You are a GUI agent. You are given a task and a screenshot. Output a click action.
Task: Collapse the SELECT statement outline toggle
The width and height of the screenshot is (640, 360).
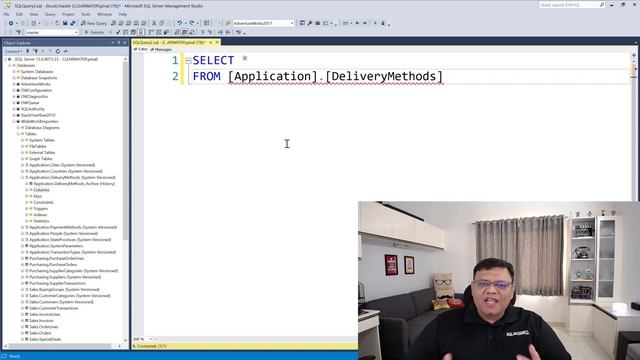[x=188, y=60]
